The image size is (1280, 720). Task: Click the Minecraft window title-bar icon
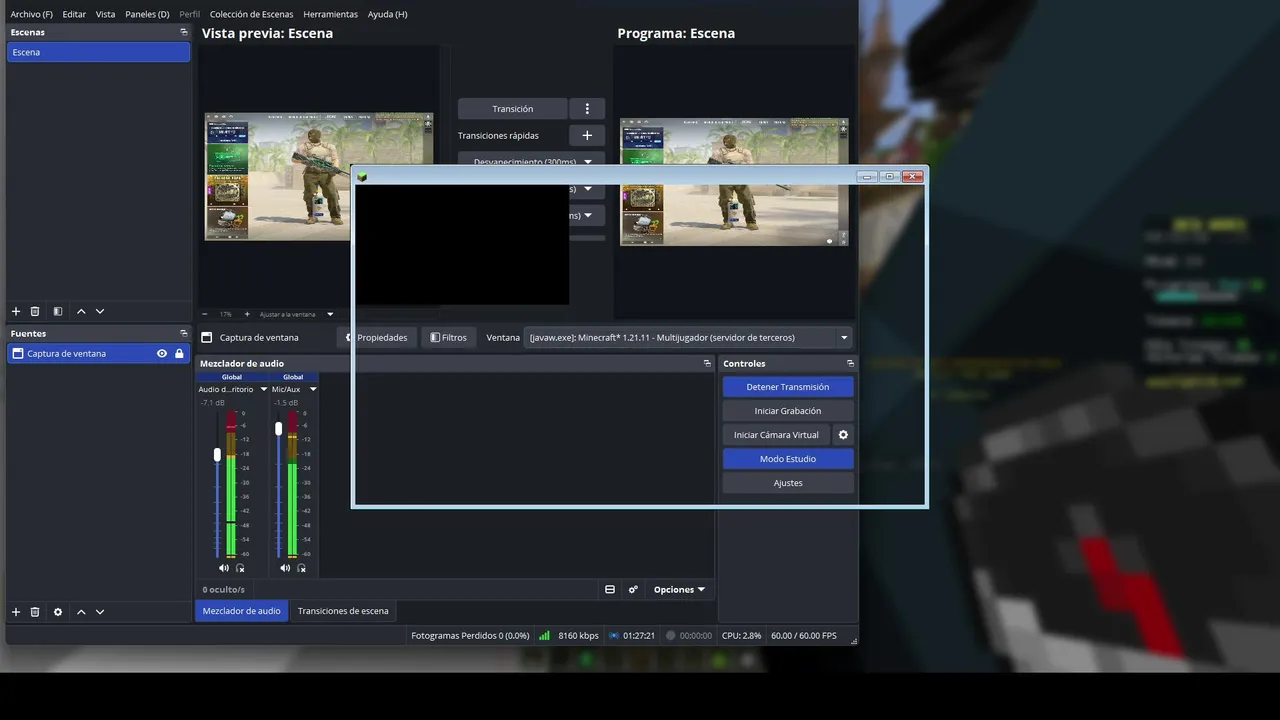point(362,177)
